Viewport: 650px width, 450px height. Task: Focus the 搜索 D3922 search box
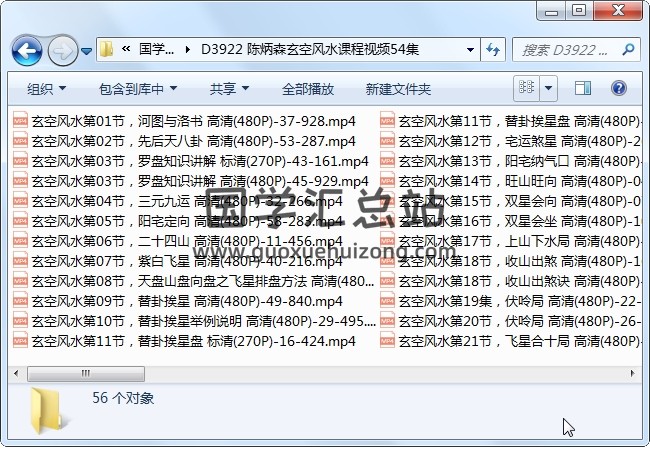click(x=576, y=50)
